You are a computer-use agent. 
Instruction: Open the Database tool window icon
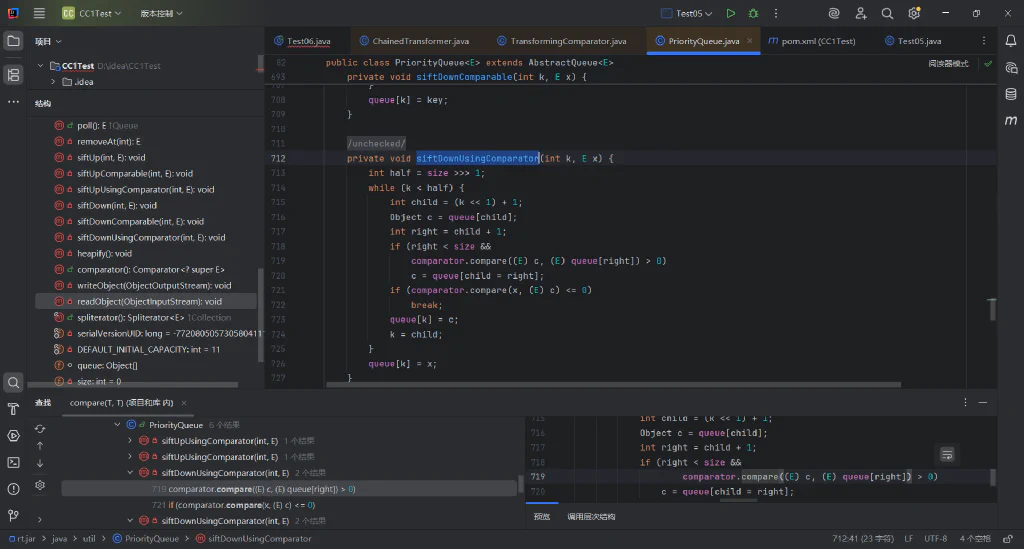coord(1011,94)
